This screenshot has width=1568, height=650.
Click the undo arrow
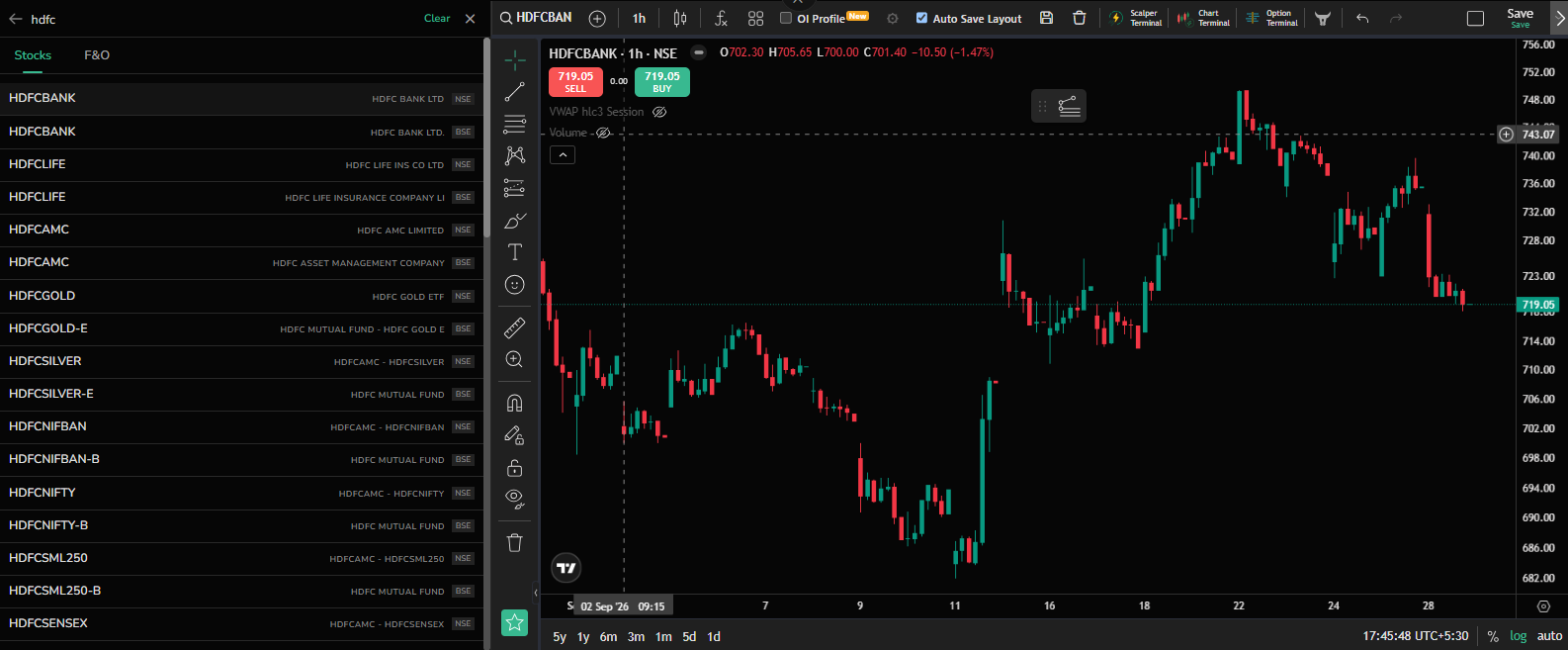pos(1362,18)
